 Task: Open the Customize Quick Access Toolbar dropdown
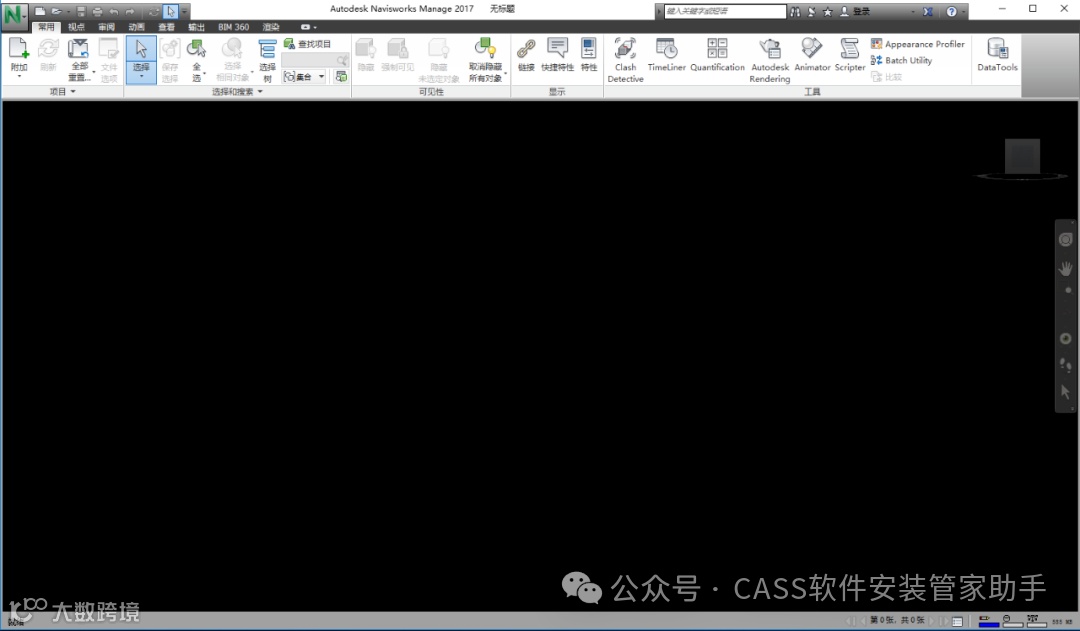[184, 12]
